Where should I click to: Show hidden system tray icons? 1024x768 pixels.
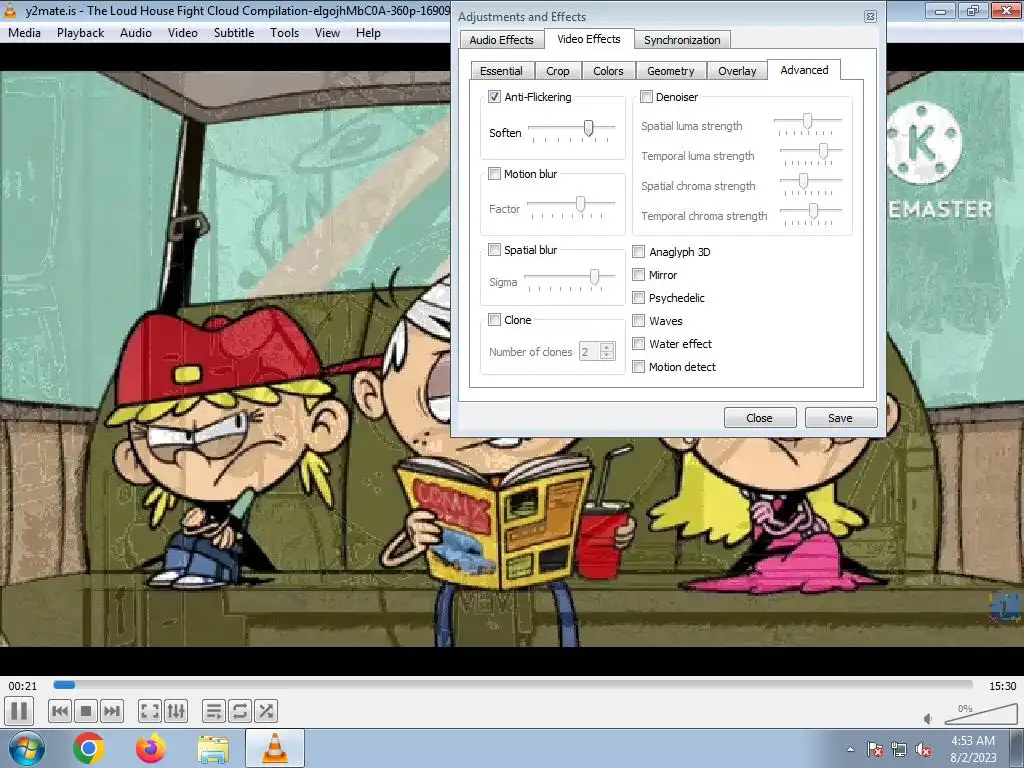[850, 749]
